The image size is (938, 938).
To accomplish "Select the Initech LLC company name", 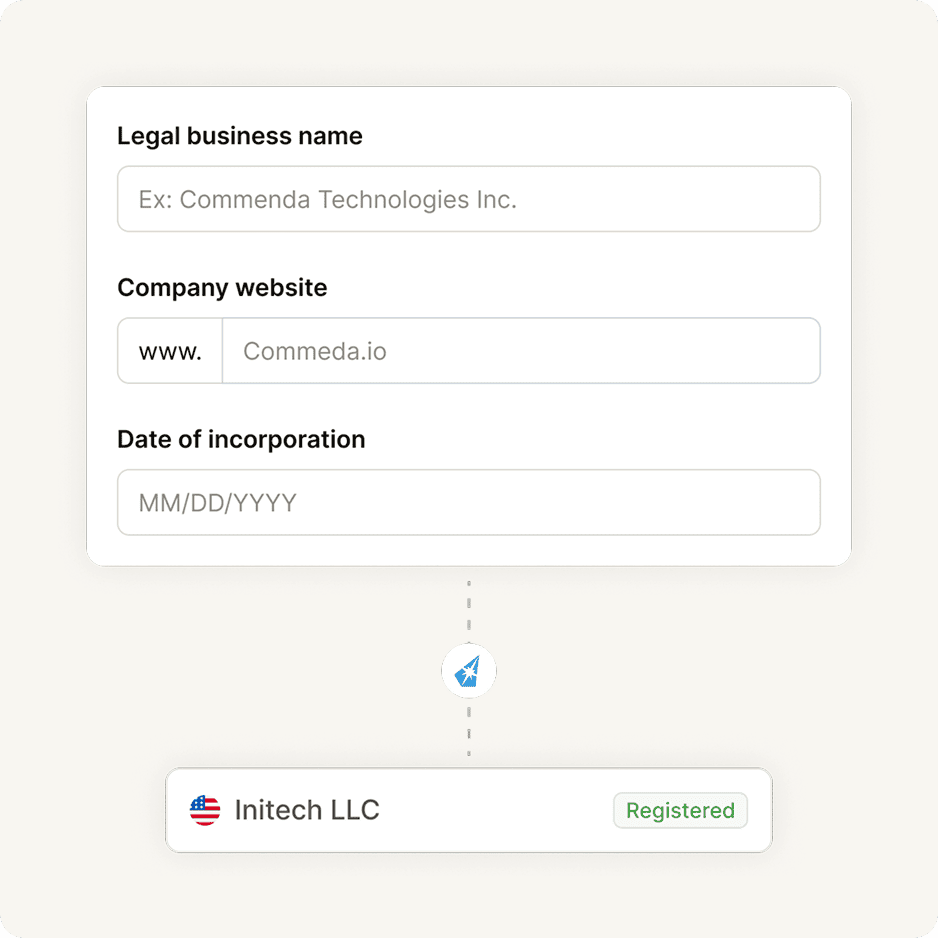I will pos(307,810).
